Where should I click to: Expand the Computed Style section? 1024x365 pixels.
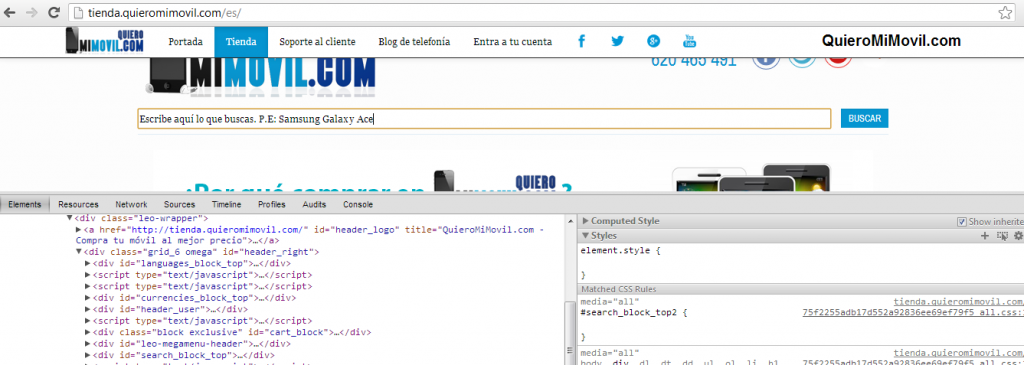[x=586, y=221]
